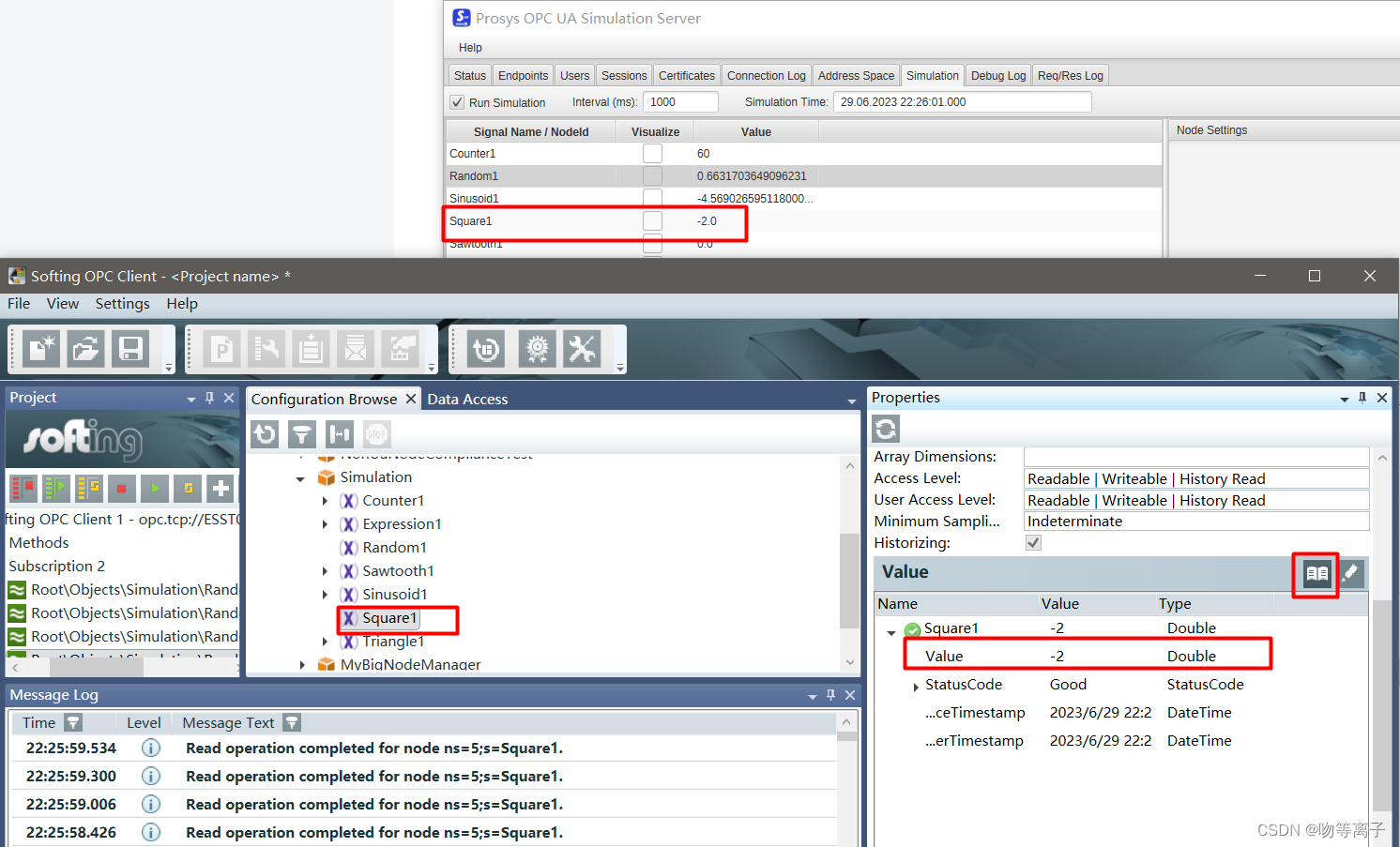
Task: Expand the Counter1 node
Action: (x=325, y=501)
